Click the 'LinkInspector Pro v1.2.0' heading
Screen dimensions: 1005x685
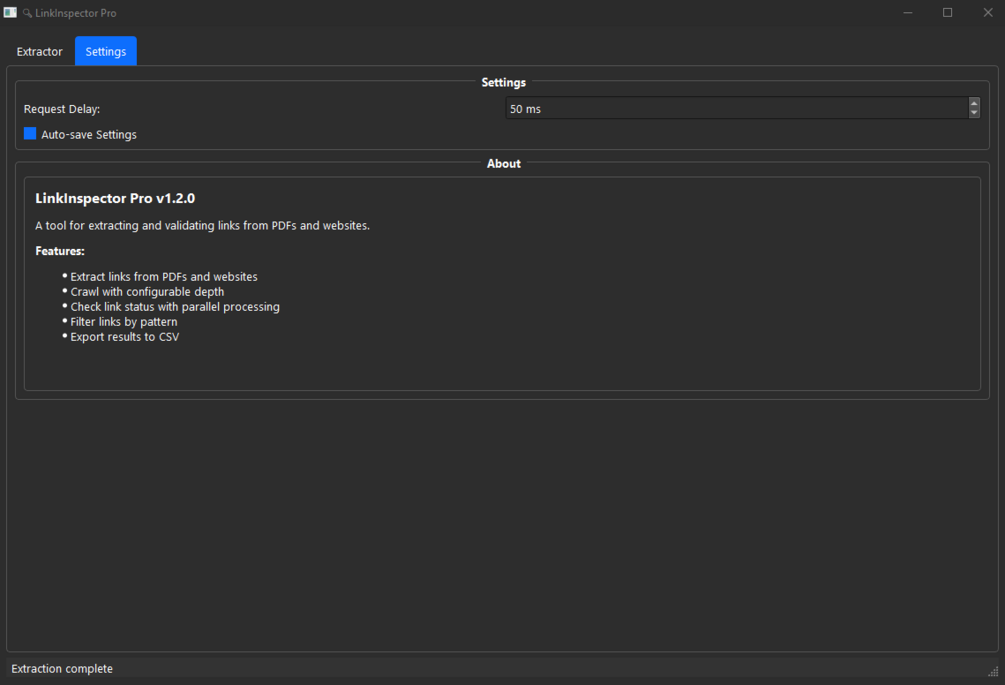pos(115,199)
